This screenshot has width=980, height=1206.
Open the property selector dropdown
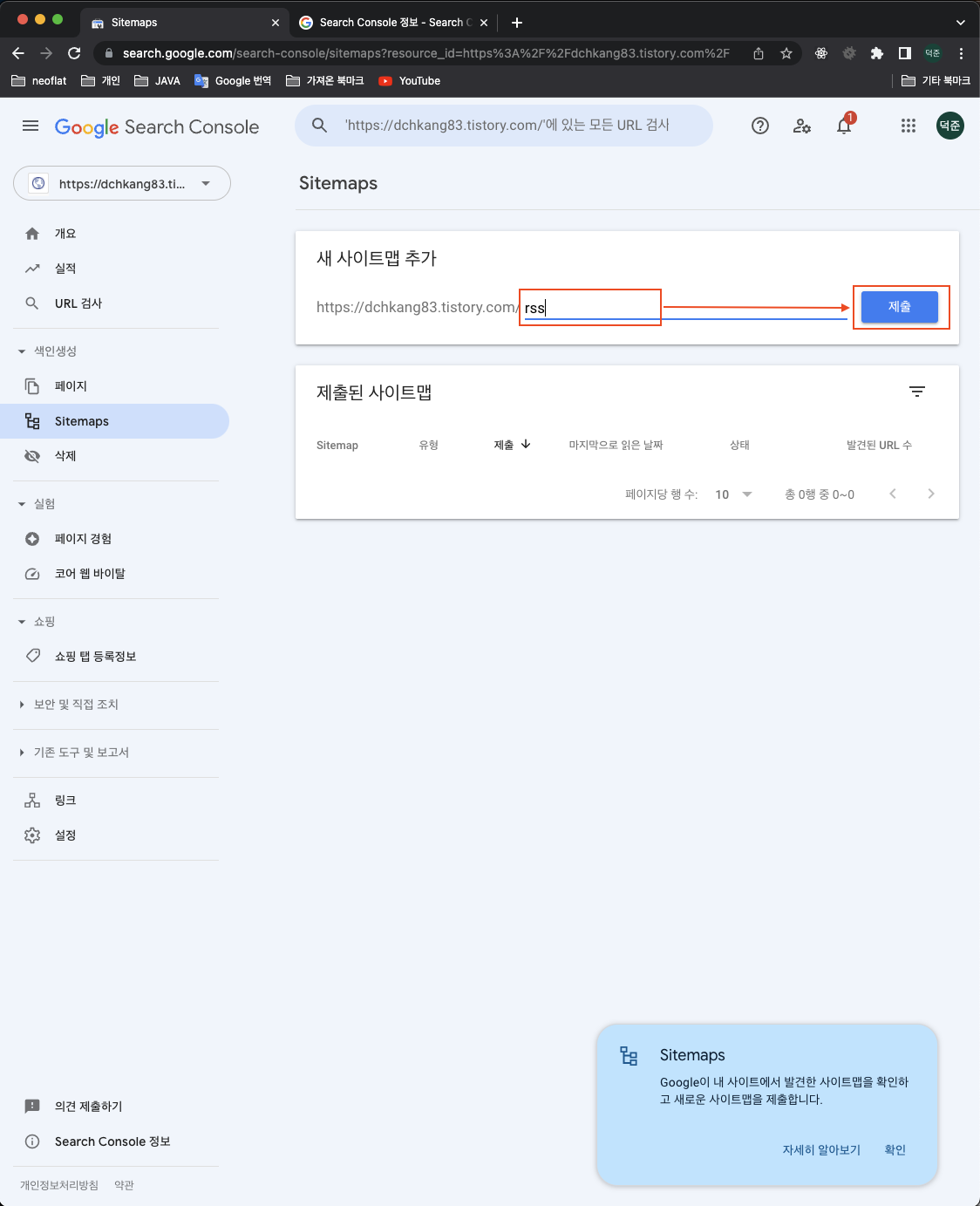[122, 183]
